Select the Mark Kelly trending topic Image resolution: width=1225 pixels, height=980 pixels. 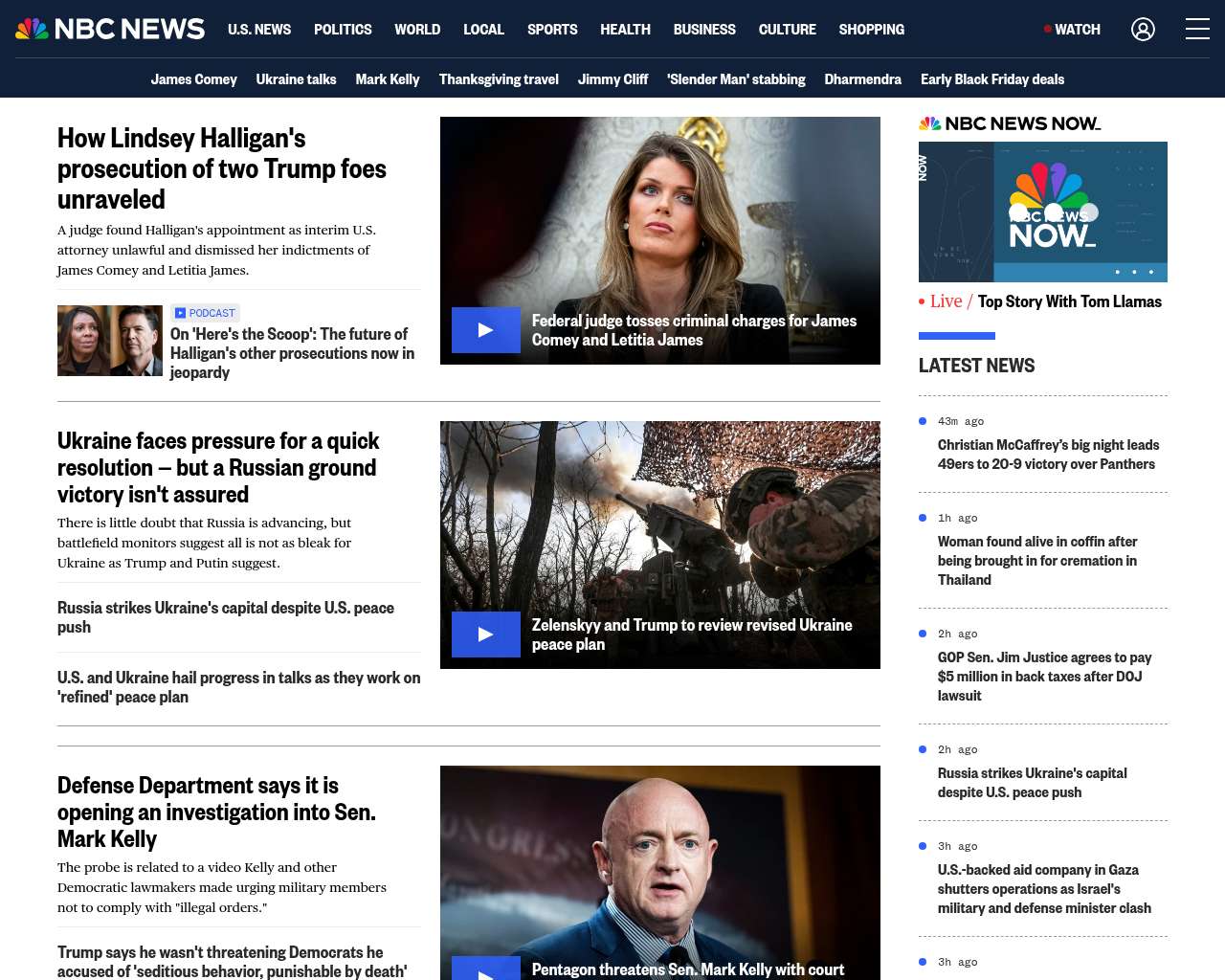coord(388,79)
